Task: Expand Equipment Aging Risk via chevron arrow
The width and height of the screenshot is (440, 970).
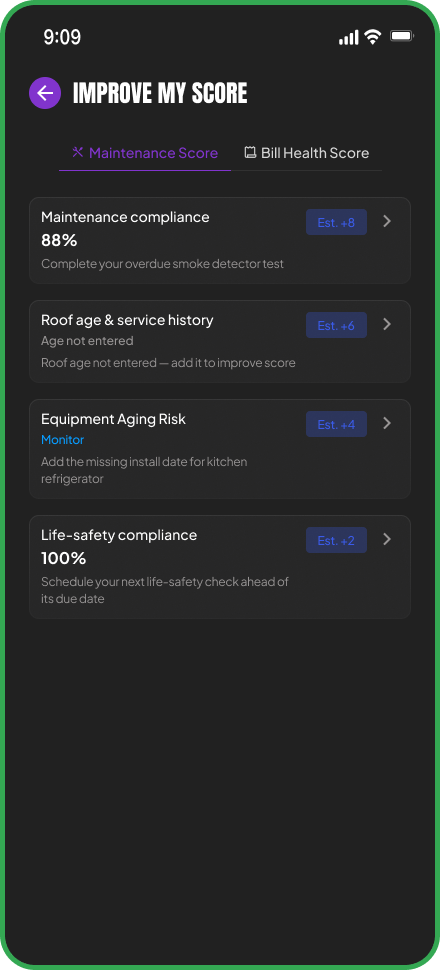Action: pyautogui.click(x=387, y=423)
